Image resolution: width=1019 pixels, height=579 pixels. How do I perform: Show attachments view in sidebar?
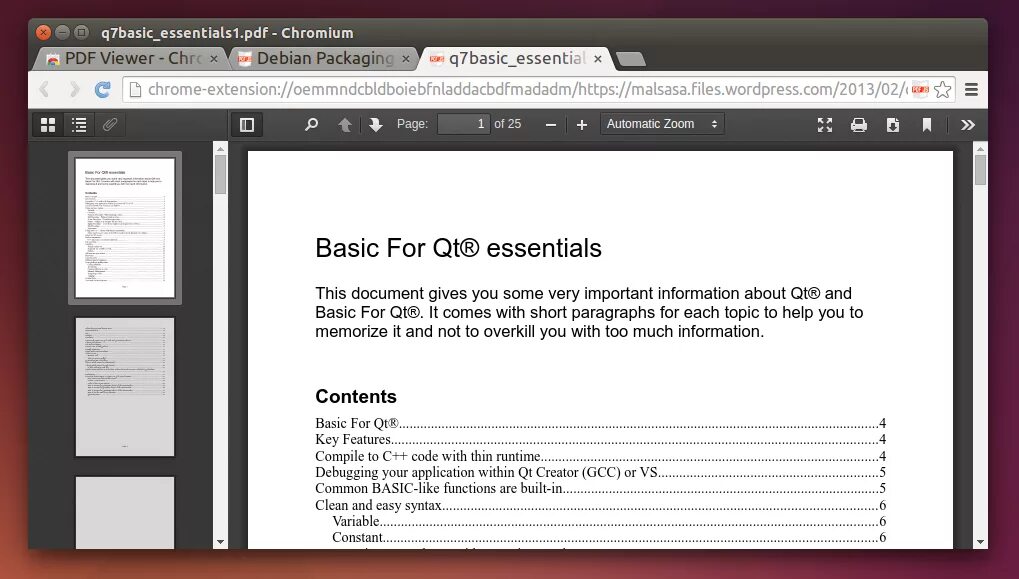(110, 125)
